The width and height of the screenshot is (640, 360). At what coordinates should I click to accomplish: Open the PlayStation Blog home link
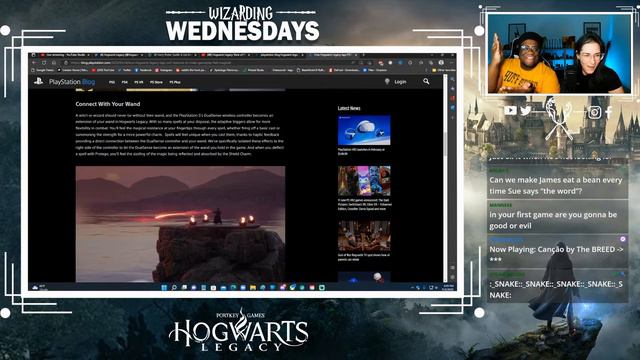(x=72, y=82)
